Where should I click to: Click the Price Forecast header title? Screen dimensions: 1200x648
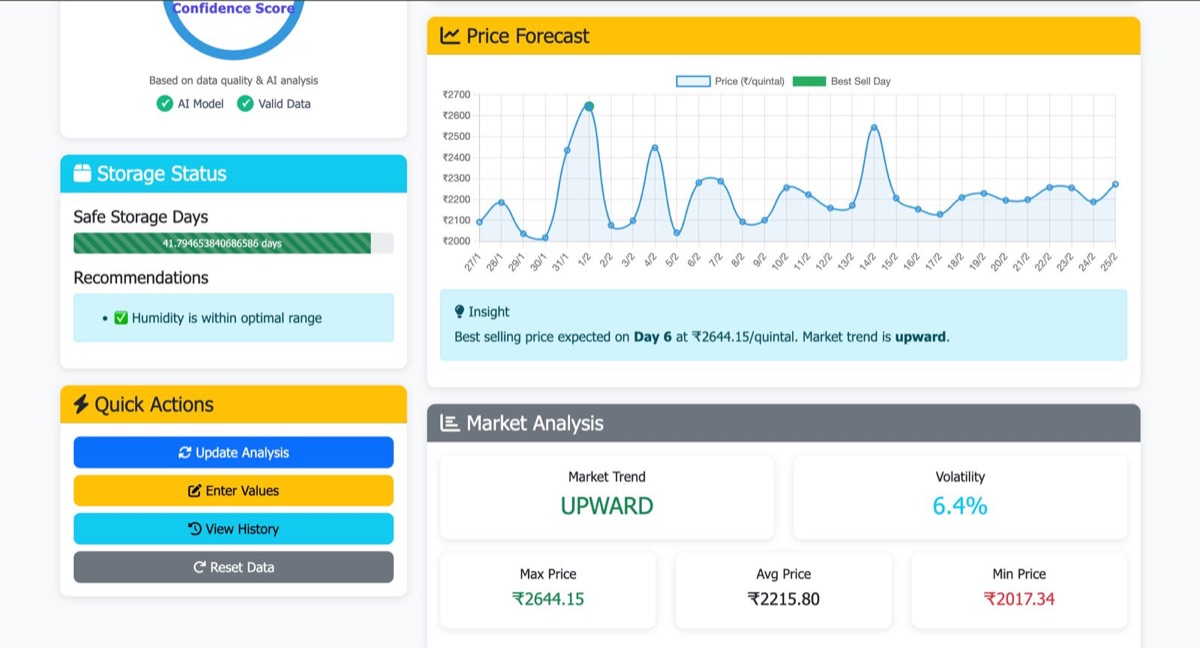click(528, 36)
